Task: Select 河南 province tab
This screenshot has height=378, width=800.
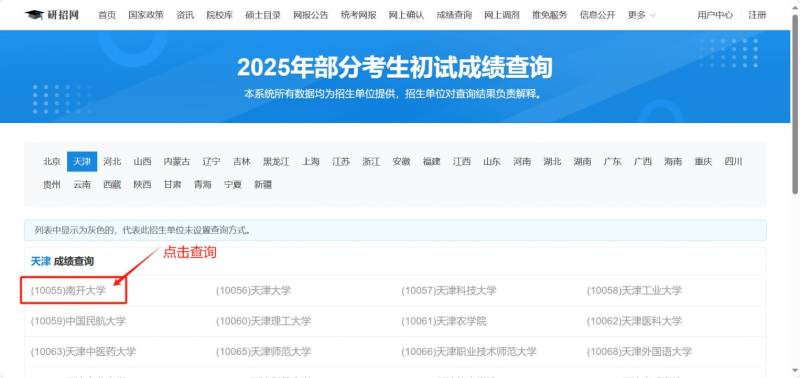Action: 522,162
